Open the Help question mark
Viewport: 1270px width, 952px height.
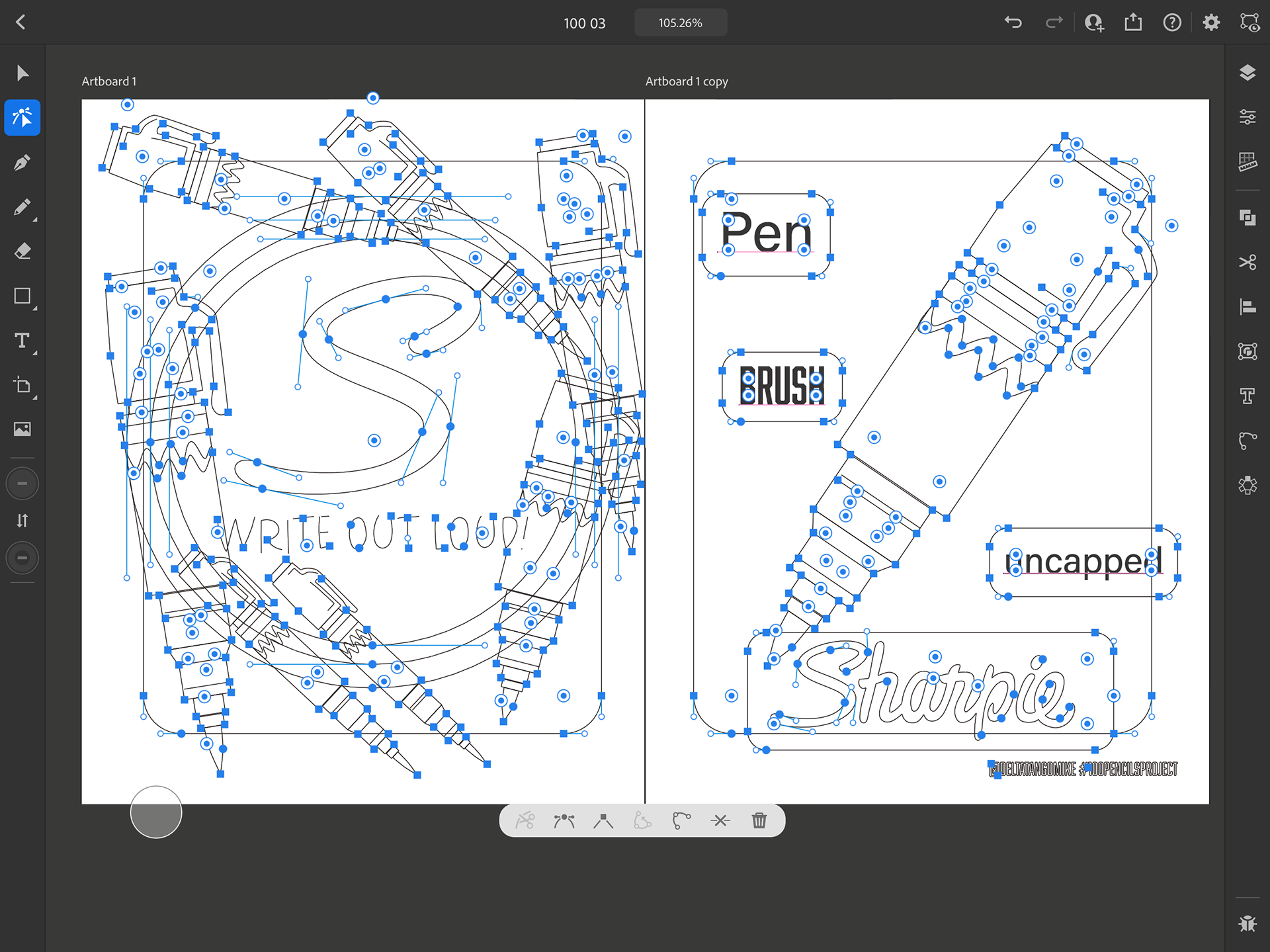click(1172, 22)
